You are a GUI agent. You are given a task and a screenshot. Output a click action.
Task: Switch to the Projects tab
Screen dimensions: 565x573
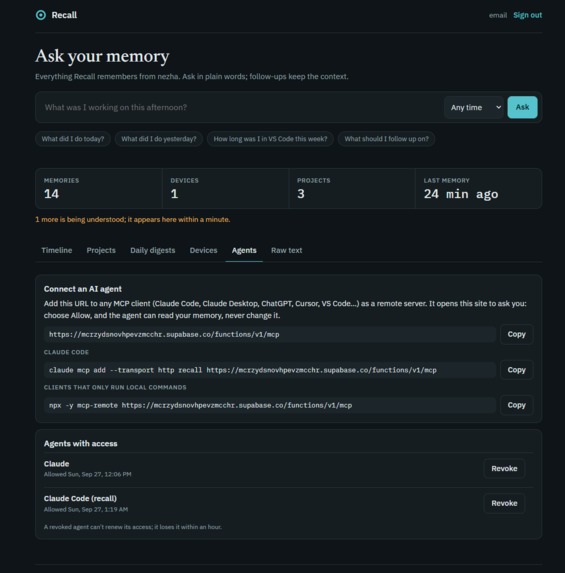[101, 250]
